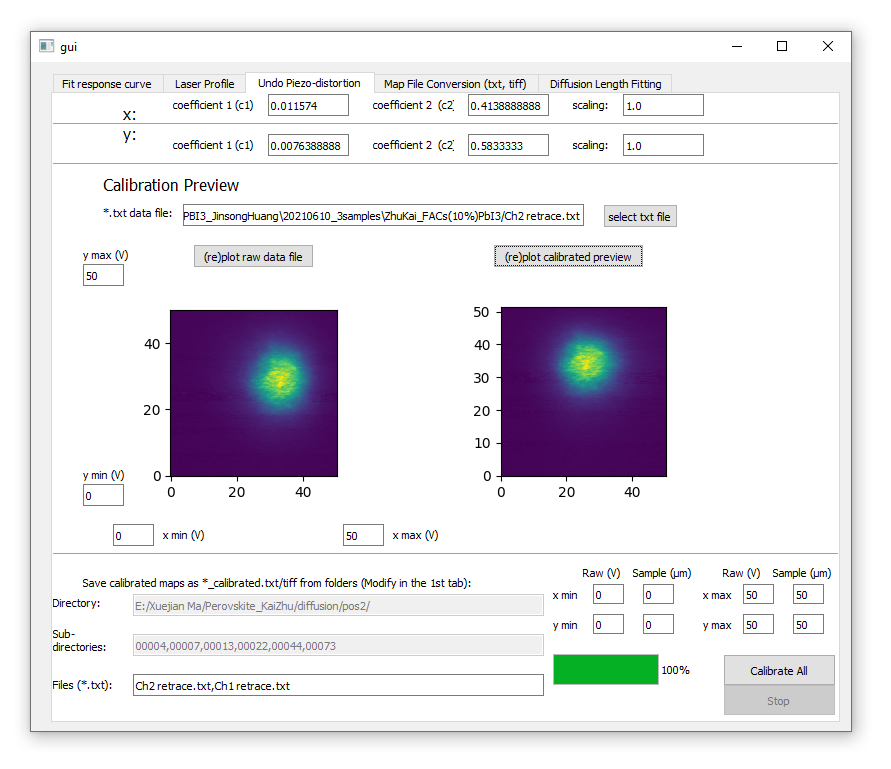Click the raw data heatmap plot
The width and height of the screenshot is (891, 769).
pyautogui.click(x=254, y=393)
